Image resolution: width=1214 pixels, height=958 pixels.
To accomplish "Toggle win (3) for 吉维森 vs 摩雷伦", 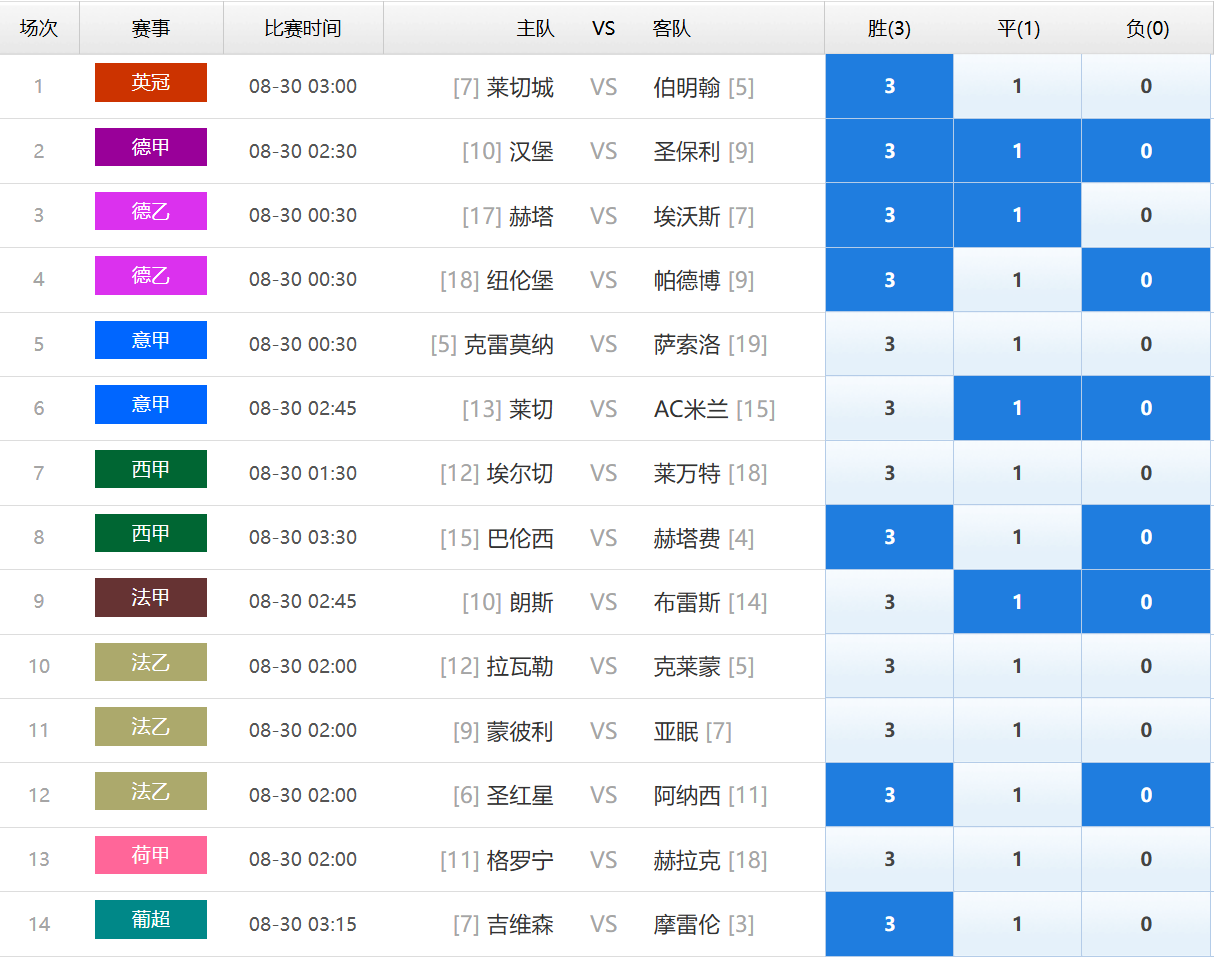I will click(889, 924).
